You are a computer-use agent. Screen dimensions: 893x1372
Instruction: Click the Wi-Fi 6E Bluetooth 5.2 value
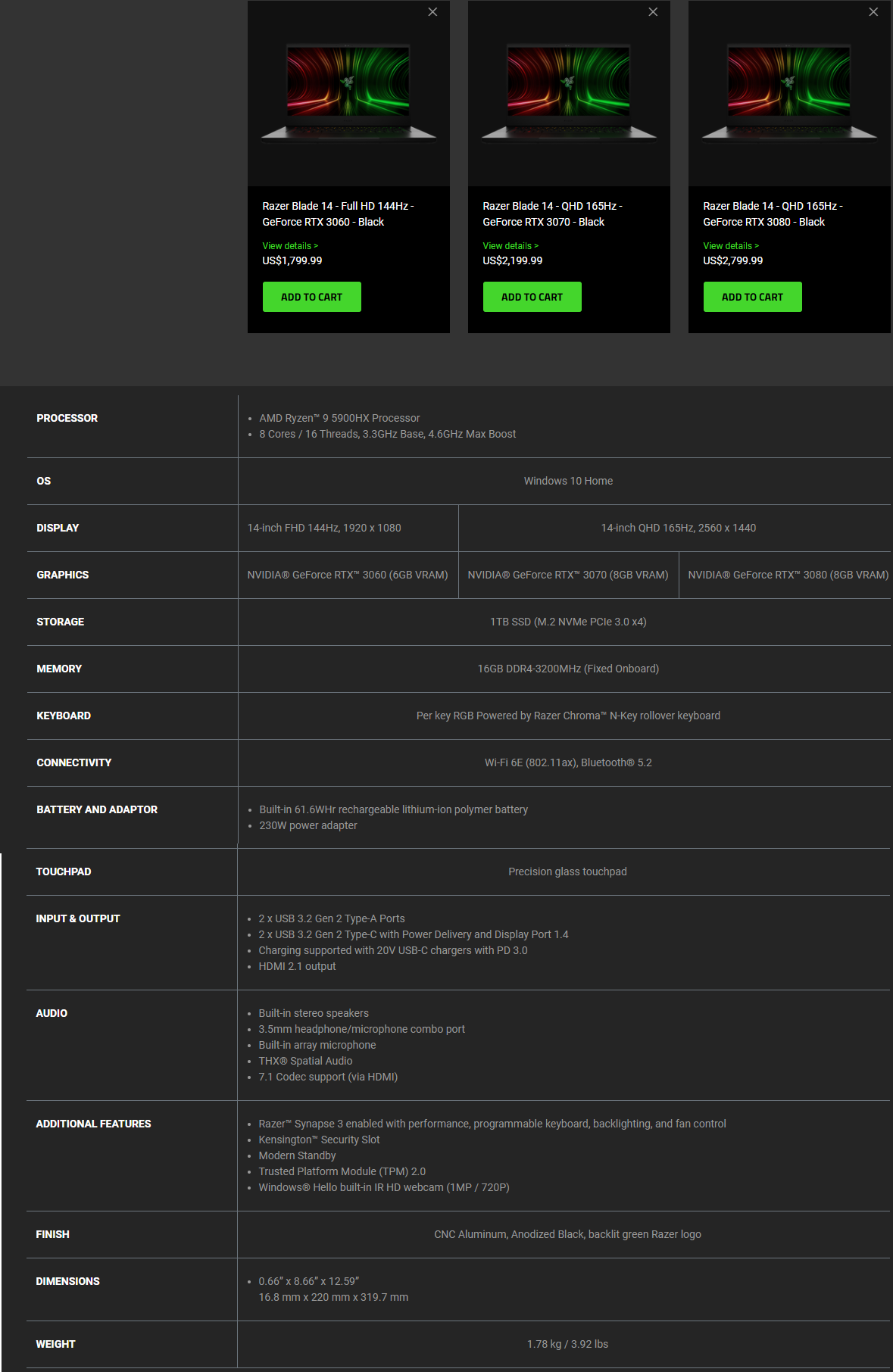(x=568, y=762)
